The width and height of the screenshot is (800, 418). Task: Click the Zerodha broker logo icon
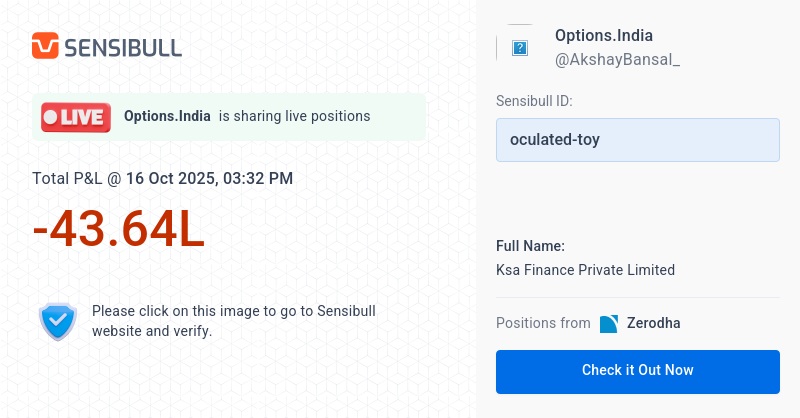609,324
